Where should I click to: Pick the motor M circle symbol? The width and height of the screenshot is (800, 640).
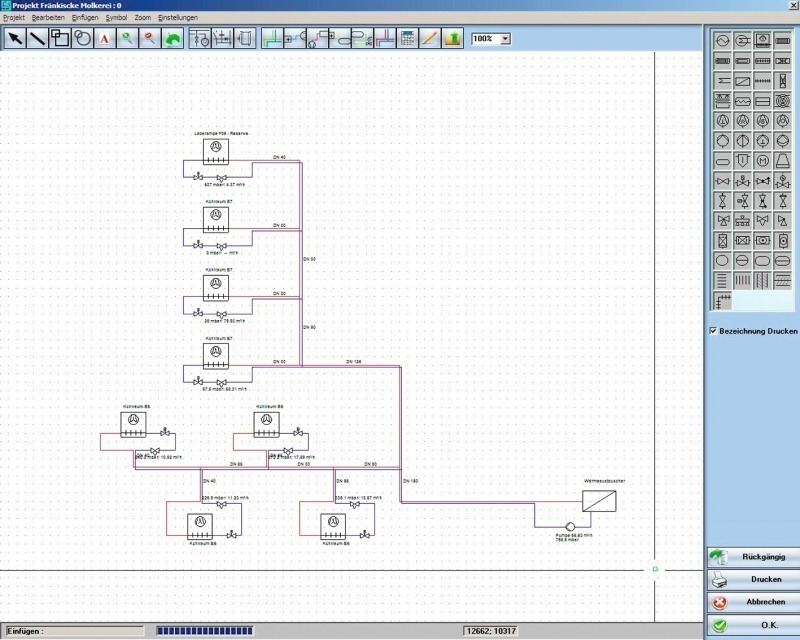coord(762,161)
